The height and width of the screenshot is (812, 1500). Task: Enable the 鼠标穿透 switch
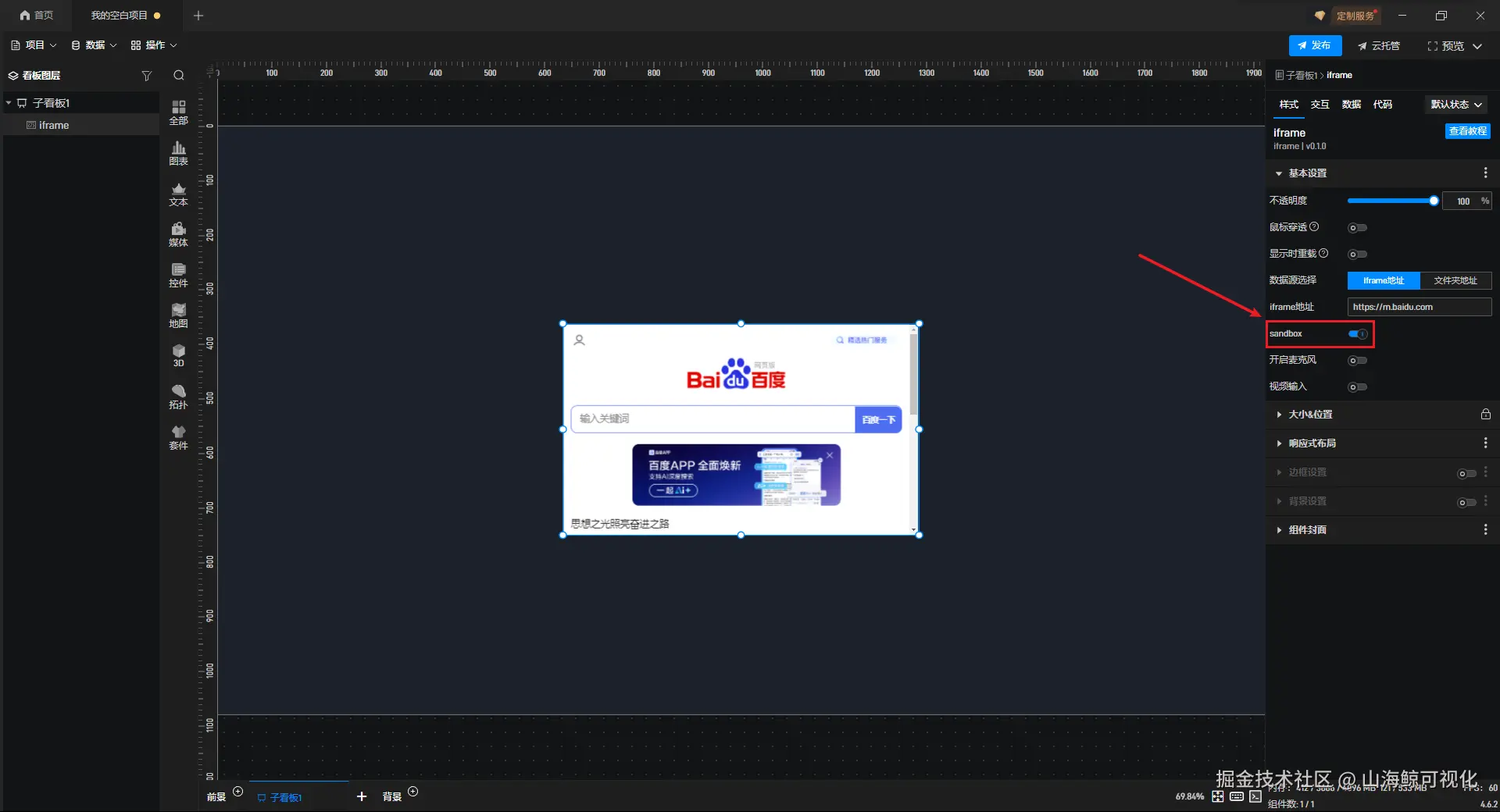1358,228
